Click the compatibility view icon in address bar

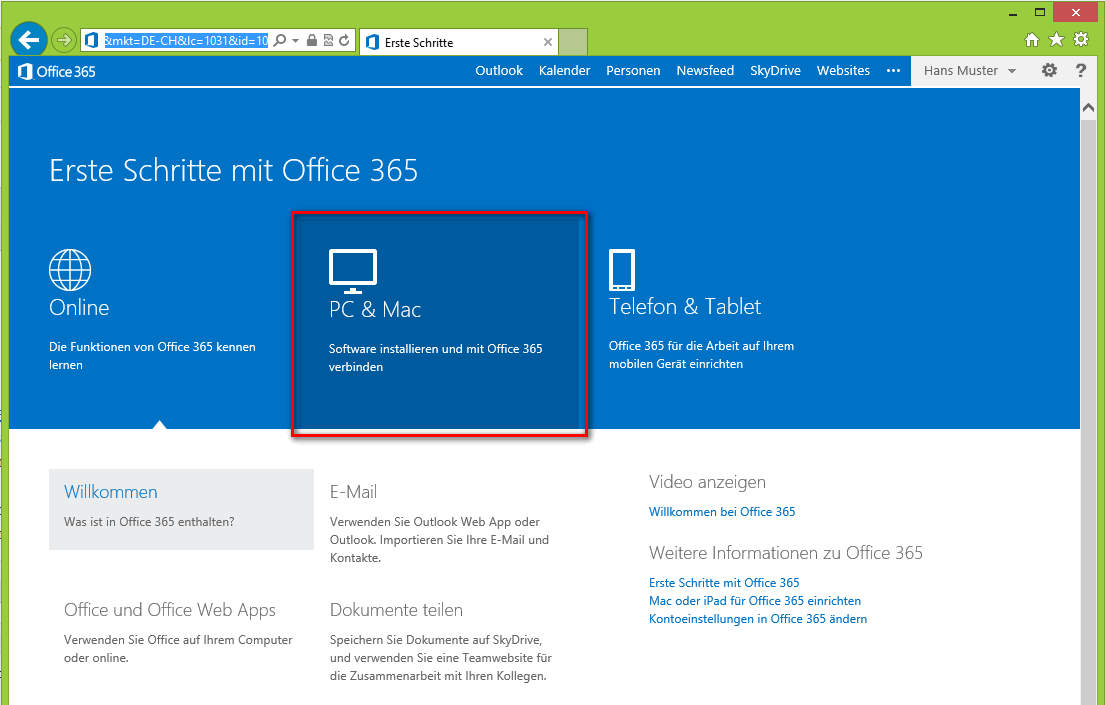328,40
